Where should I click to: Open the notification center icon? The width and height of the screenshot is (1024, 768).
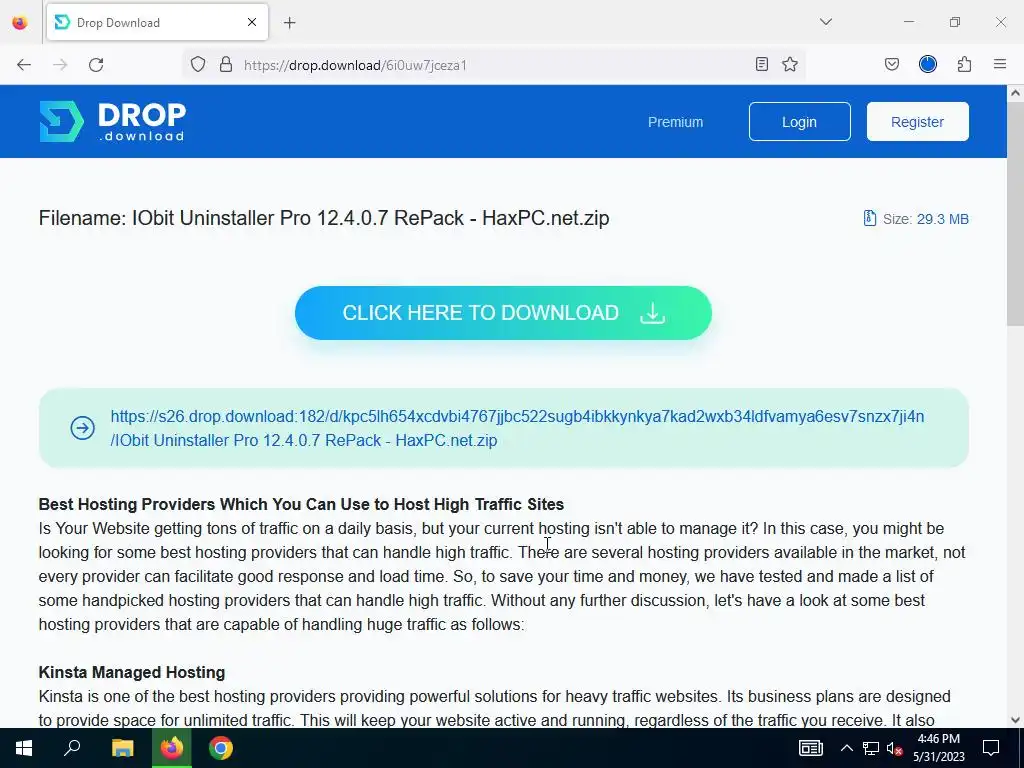991,748
